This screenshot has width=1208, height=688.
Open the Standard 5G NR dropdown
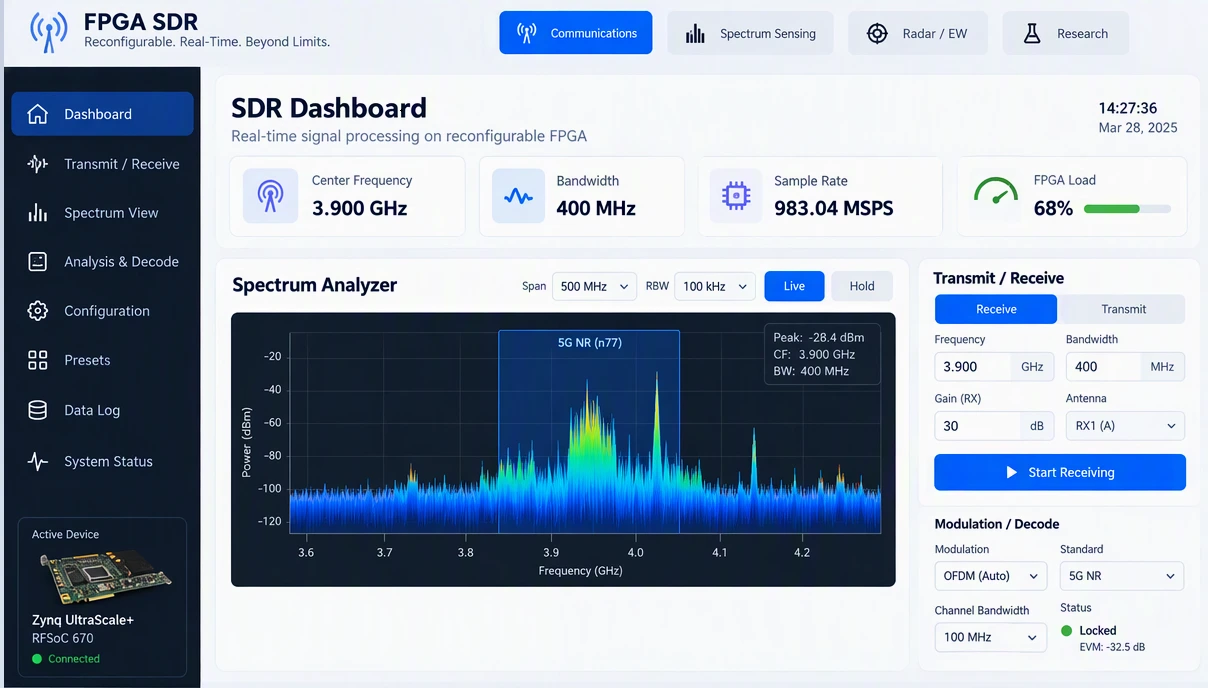[x=1121, y=576]
